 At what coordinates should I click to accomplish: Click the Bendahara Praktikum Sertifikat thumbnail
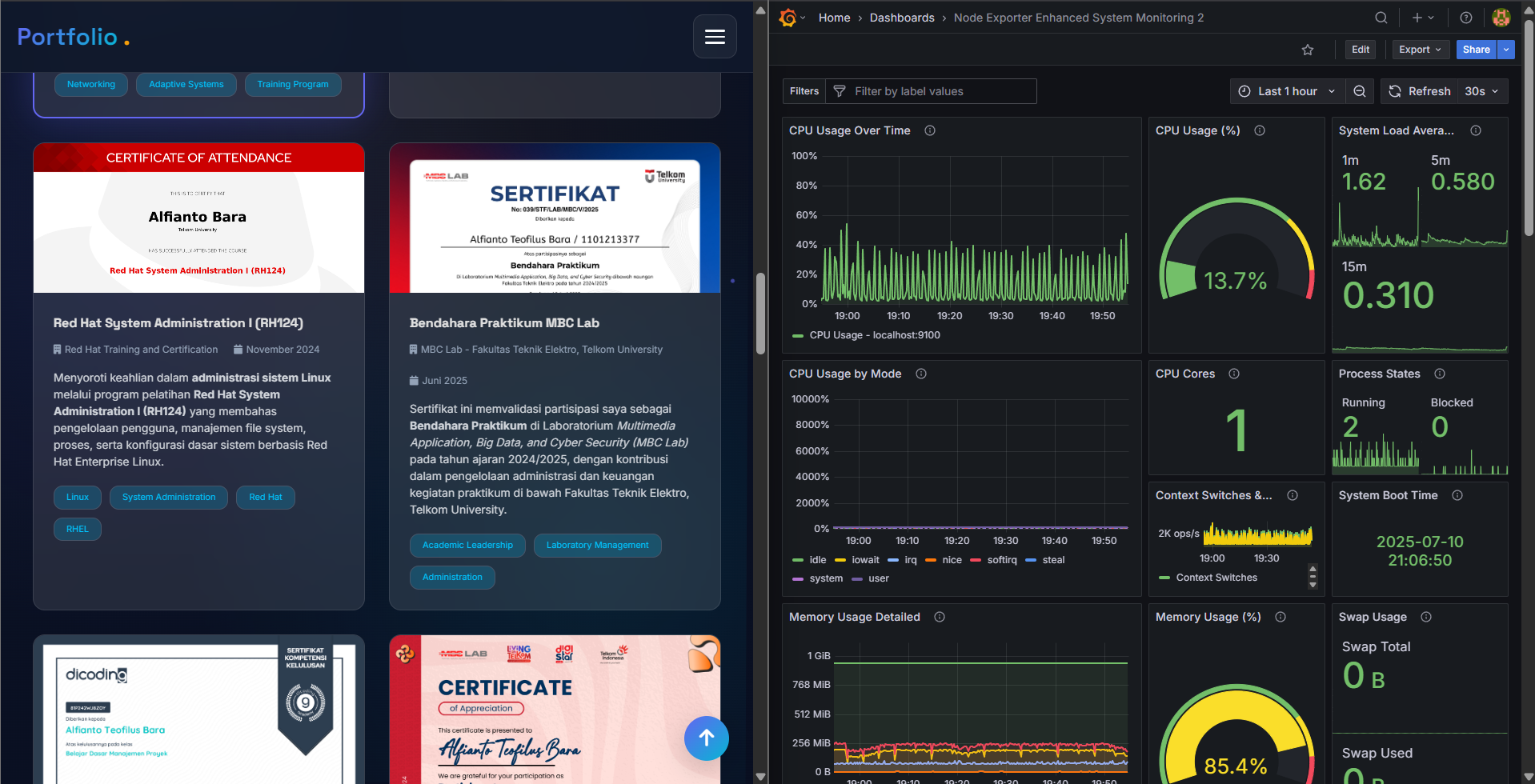point(555,218)
